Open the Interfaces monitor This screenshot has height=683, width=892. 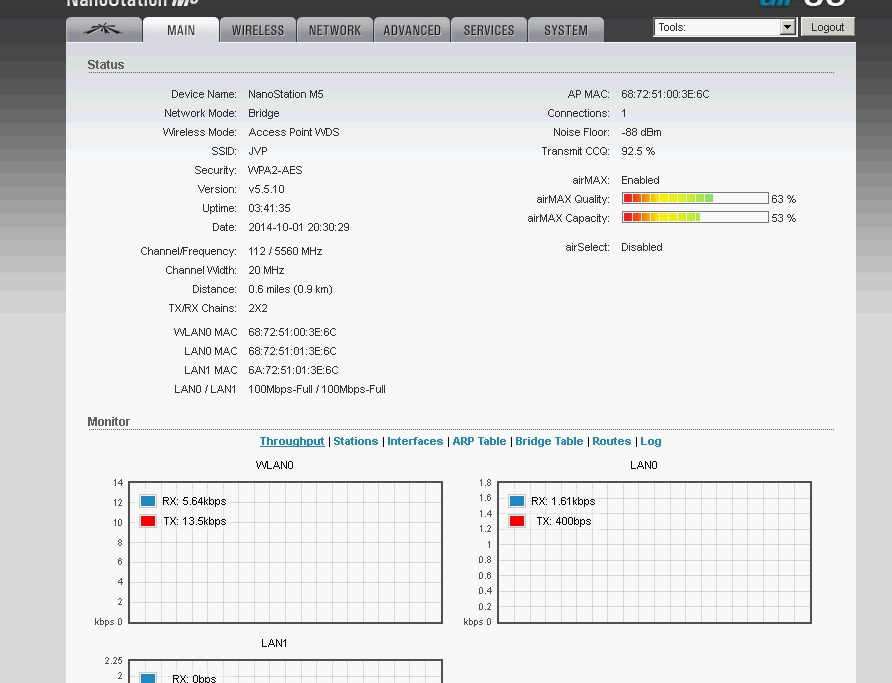pos(415,441)
